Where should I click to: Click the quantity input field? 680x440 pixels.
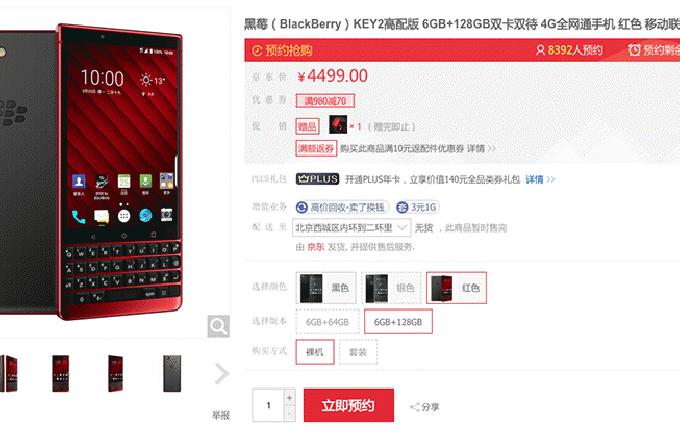point(268,405)
